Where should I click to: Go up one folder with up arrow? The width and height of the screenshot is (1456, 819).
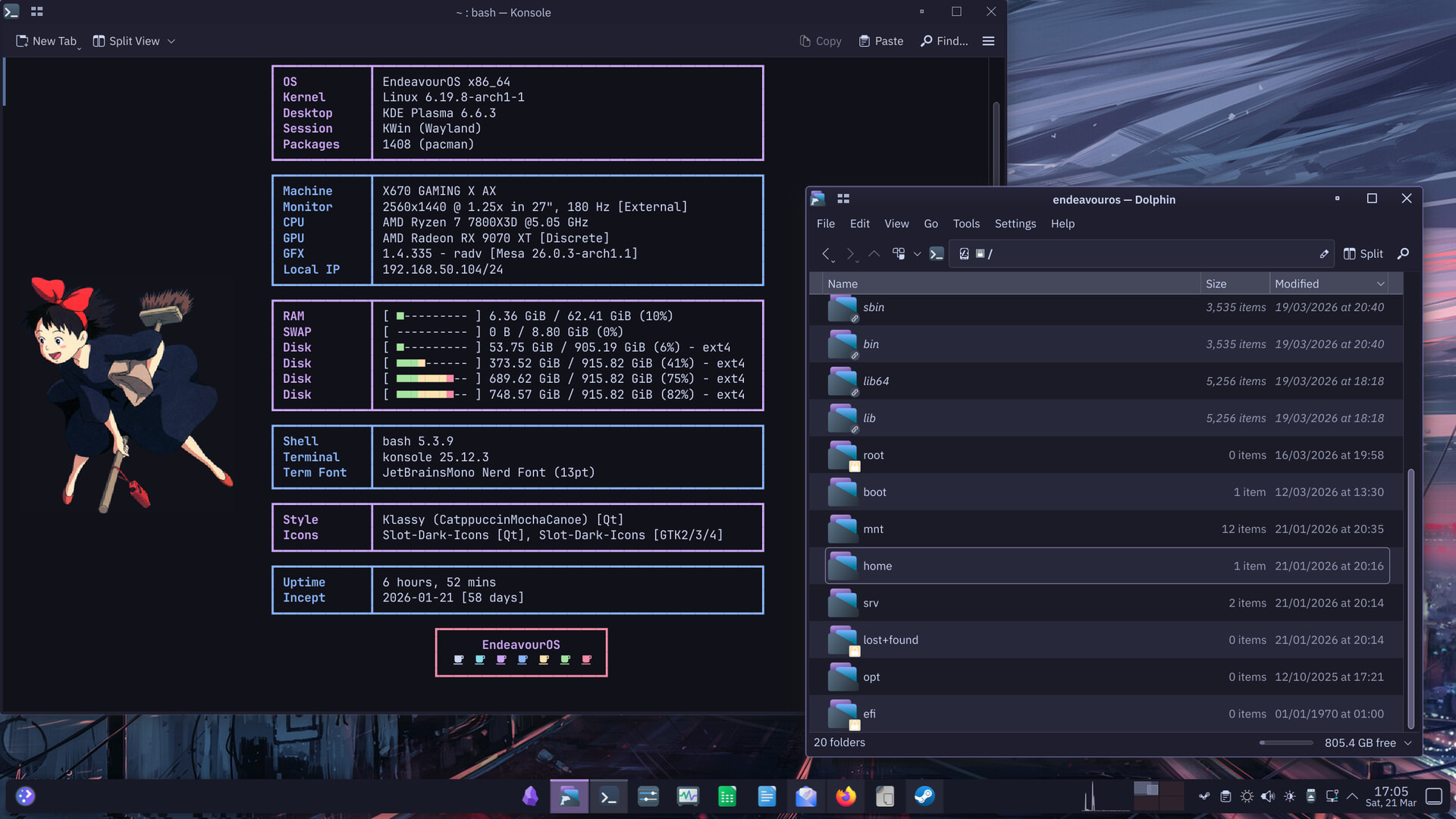[874, 254]
